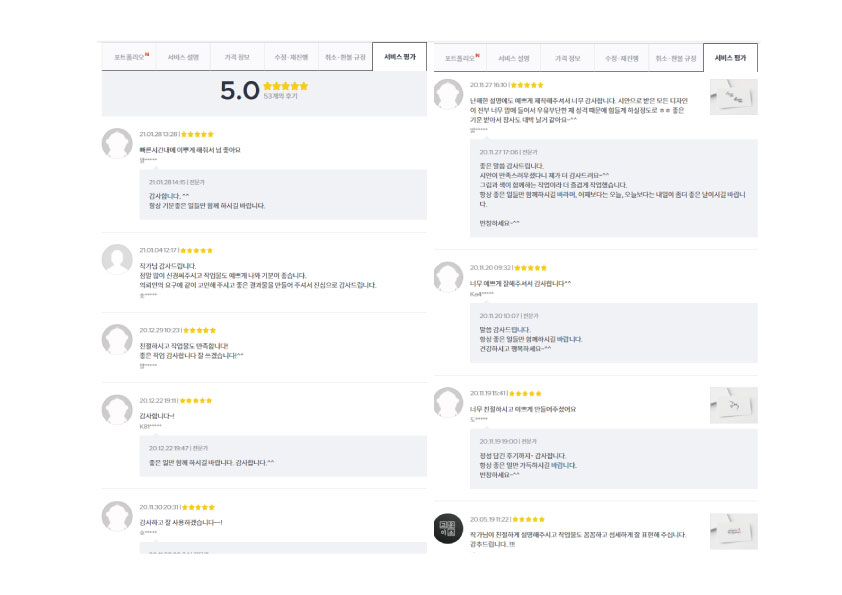
Task: Click the avatar beside the 20.12.29 10:23 review
Action: (117, 339)
